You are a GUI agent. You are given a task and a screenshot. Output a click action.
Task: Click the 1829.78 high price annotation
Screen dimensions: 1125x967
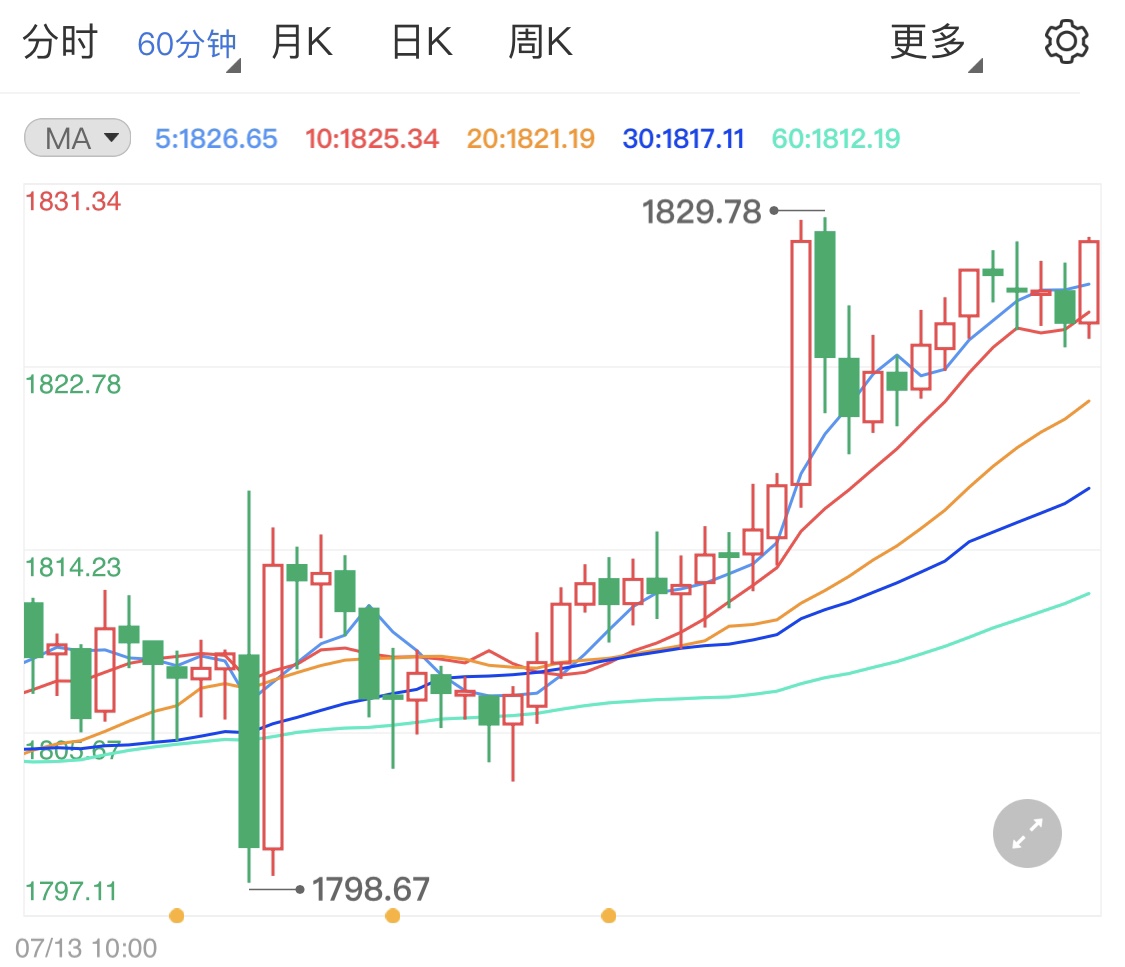click(x=700, y=211)
